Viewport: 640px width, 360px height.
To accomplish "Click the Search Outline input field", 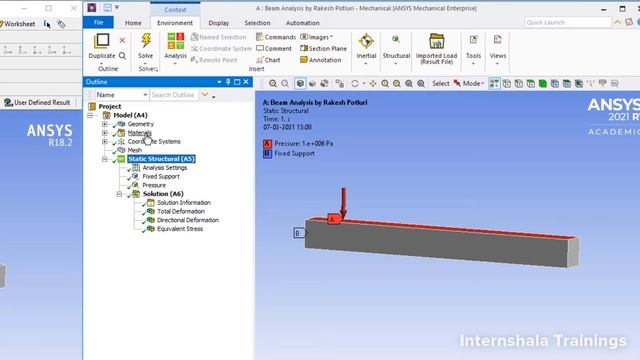I will (x=174, y=95).
